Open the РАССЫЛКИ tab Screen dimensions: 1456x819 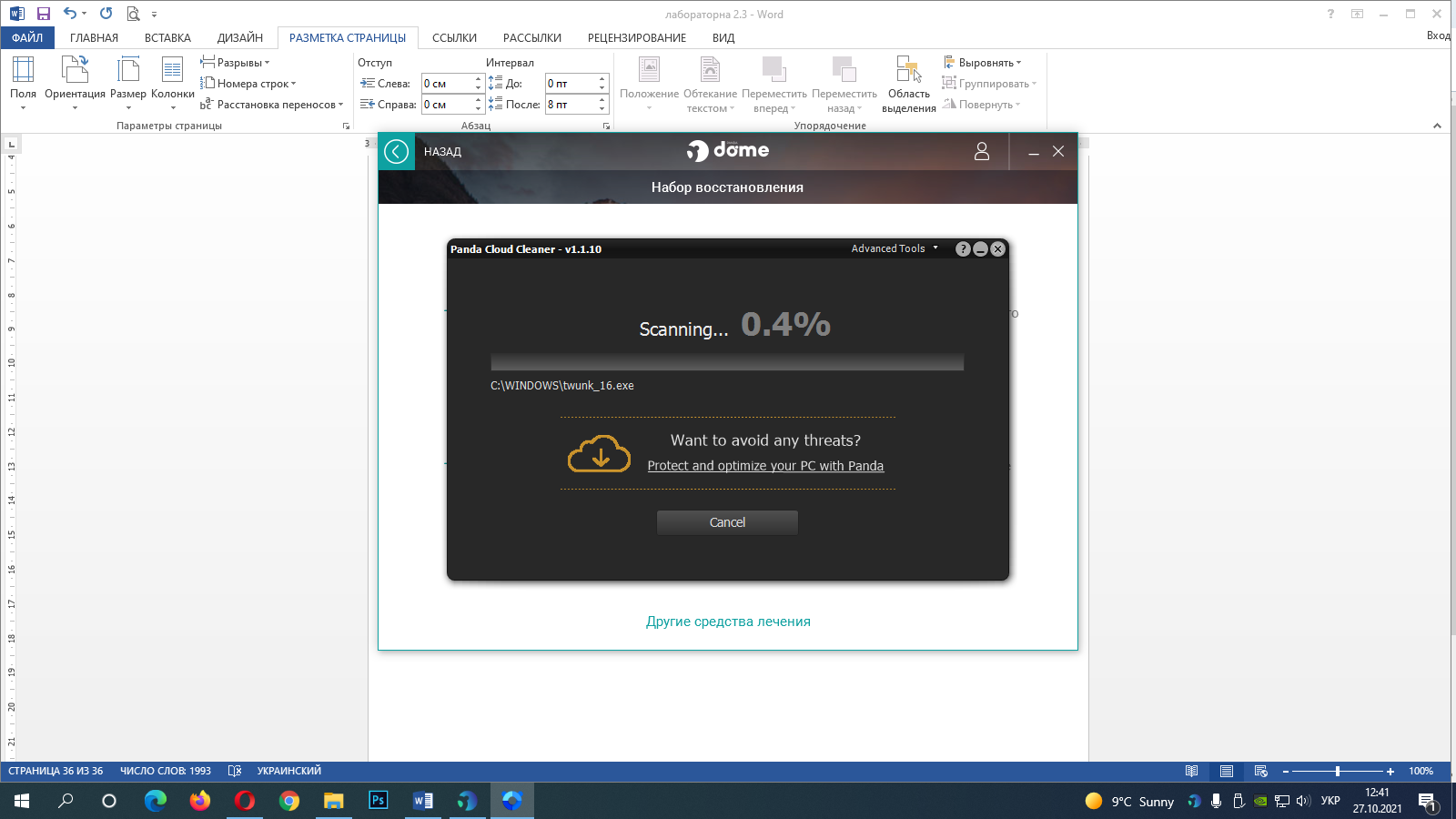[x=532, y=37]
